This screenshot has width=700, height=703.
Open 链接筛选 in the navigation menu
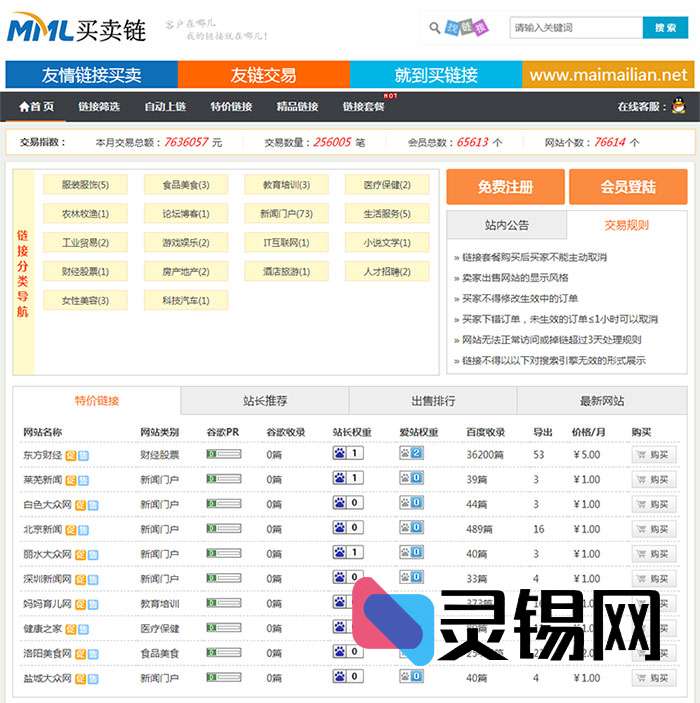(99, 107)
